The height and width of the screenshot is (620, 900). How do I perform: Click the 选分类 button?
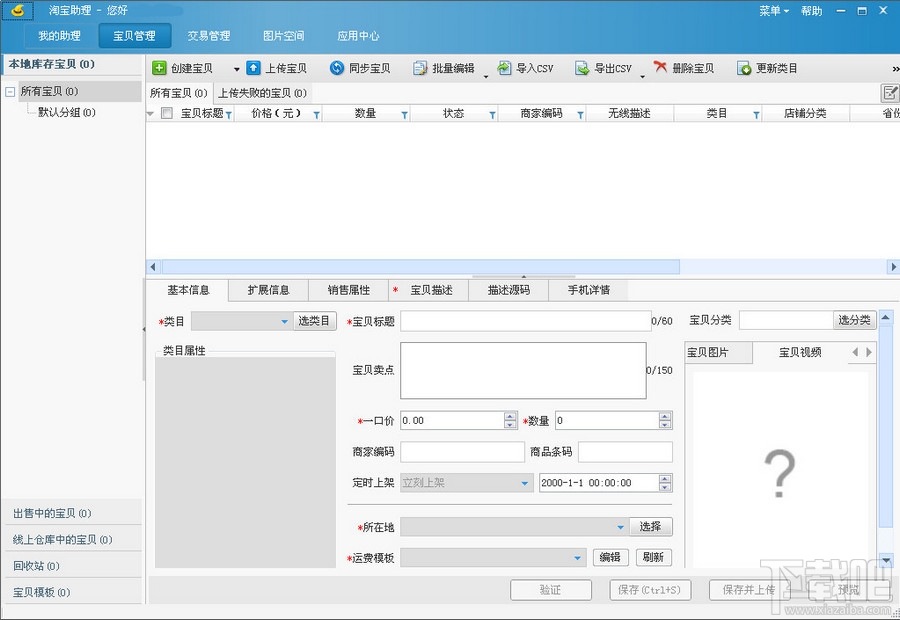click(855, 320)
